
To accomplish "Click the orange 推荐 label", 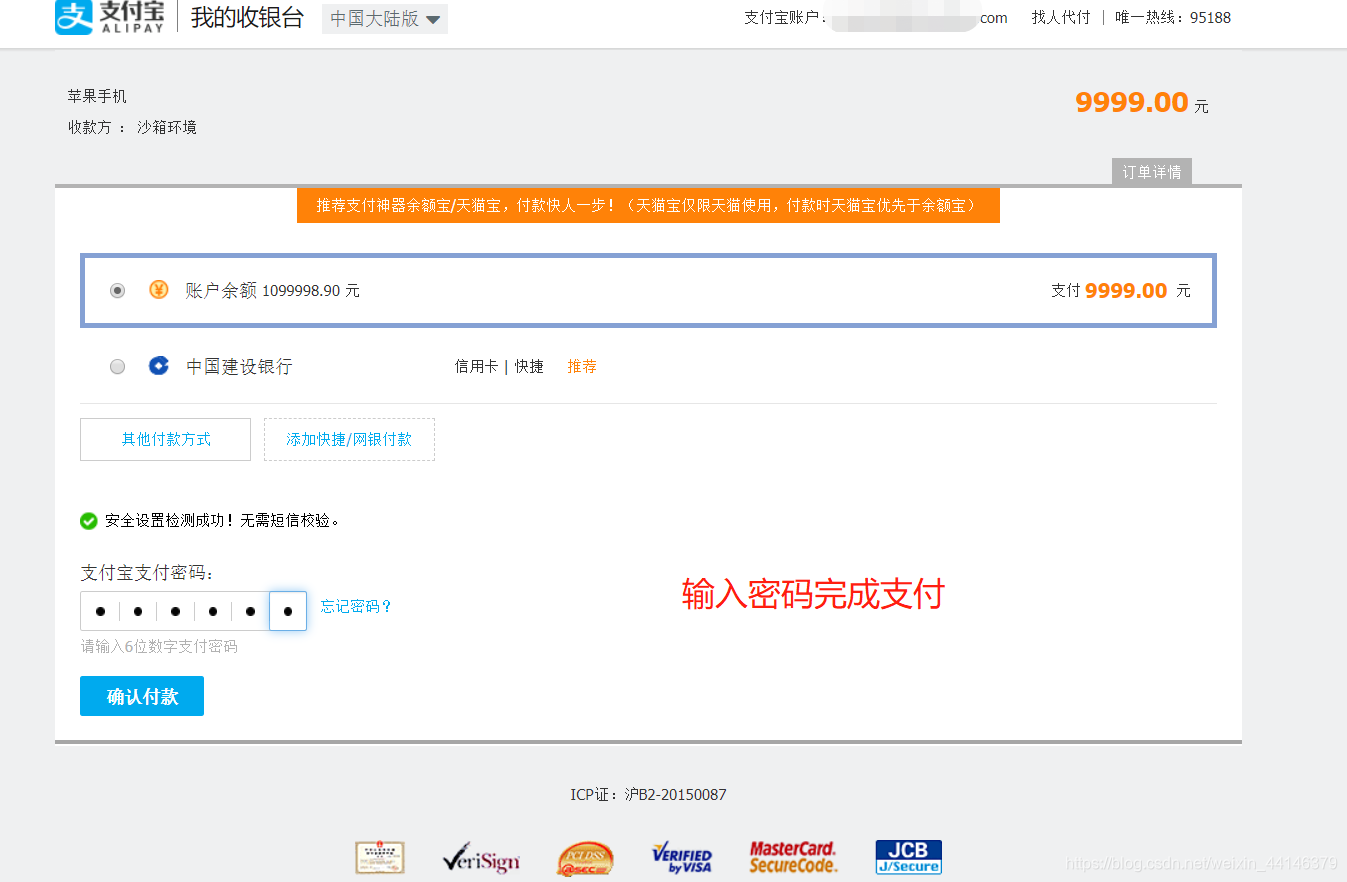I will click(x=582, y=367).
